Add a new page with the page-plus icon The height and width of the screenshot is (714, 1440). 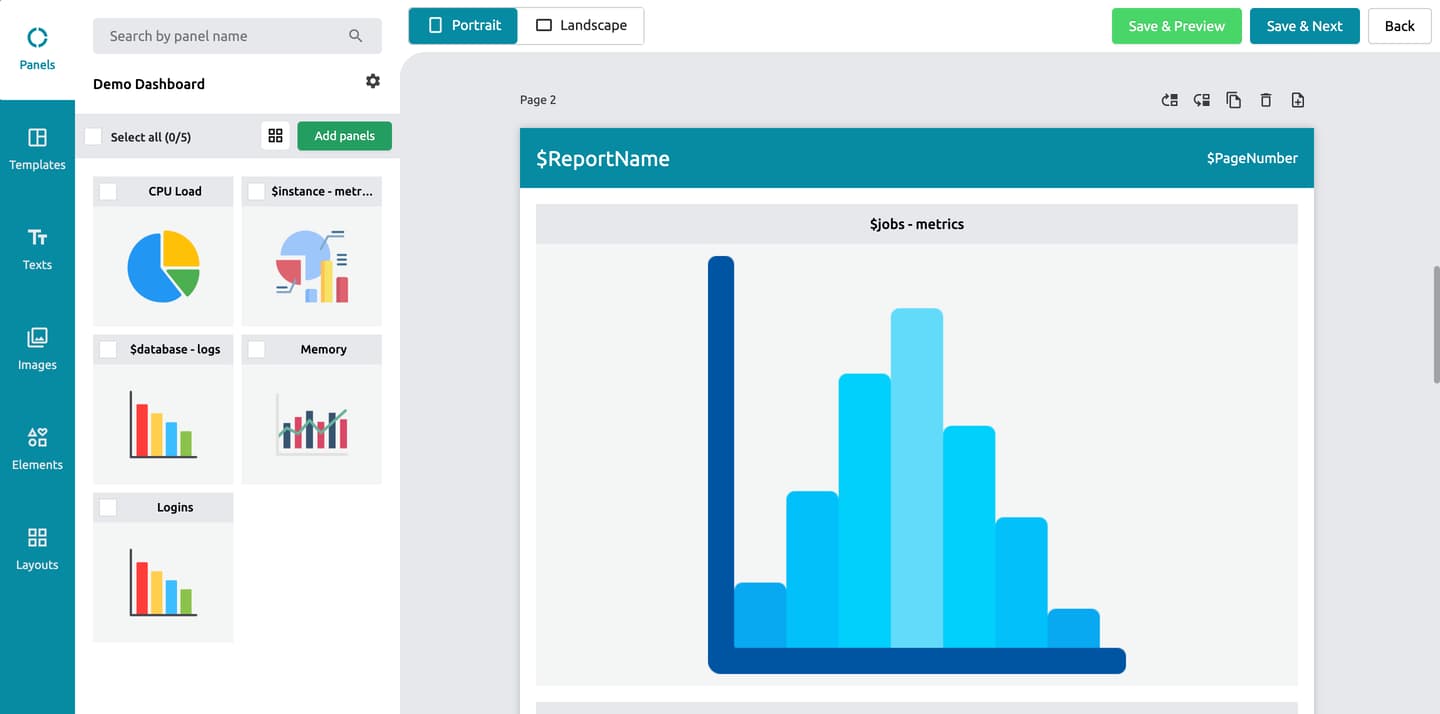click(1298, 100)
